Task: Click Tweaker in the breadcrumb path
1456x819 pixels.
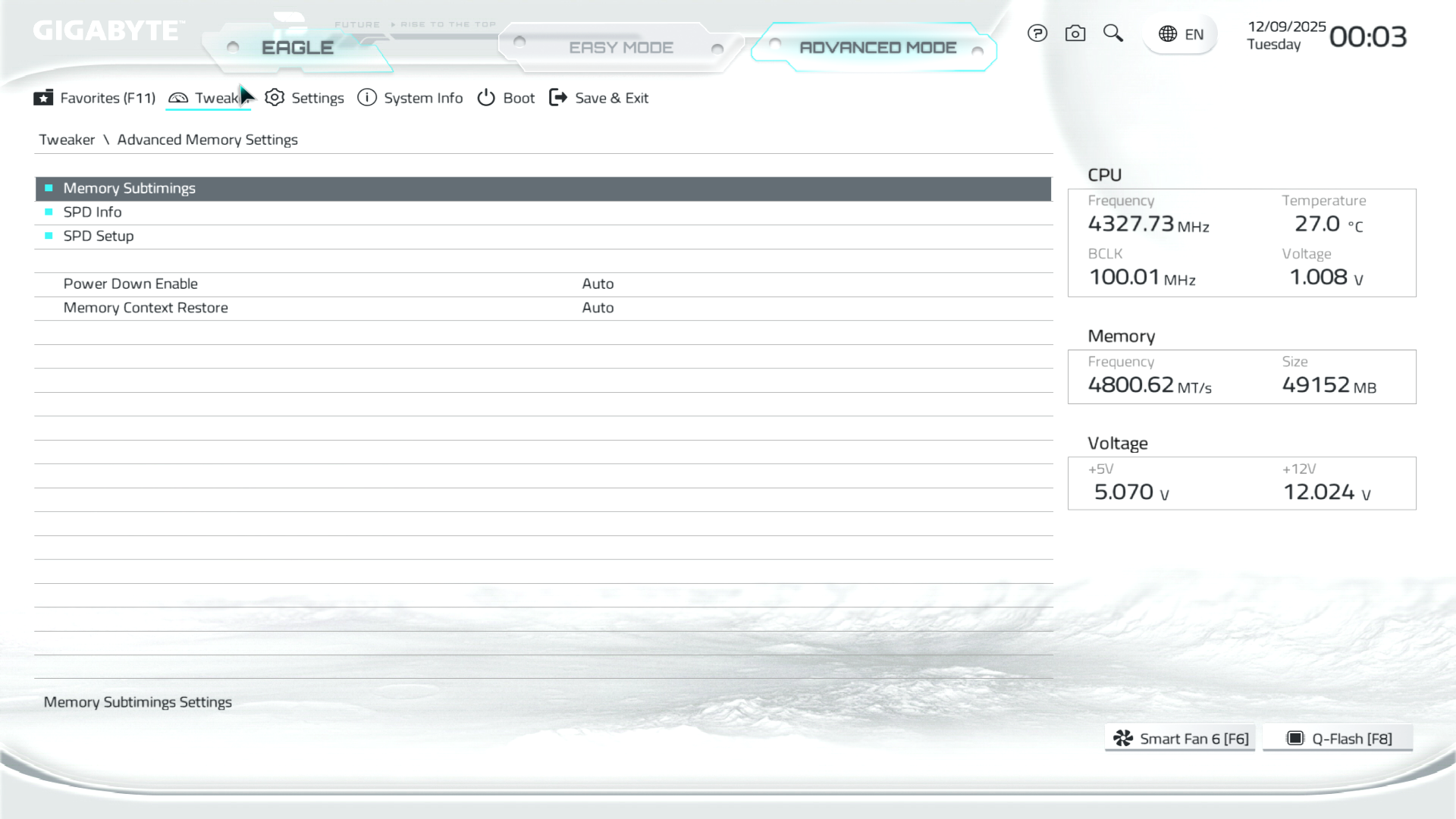Action: click(67, 140)
